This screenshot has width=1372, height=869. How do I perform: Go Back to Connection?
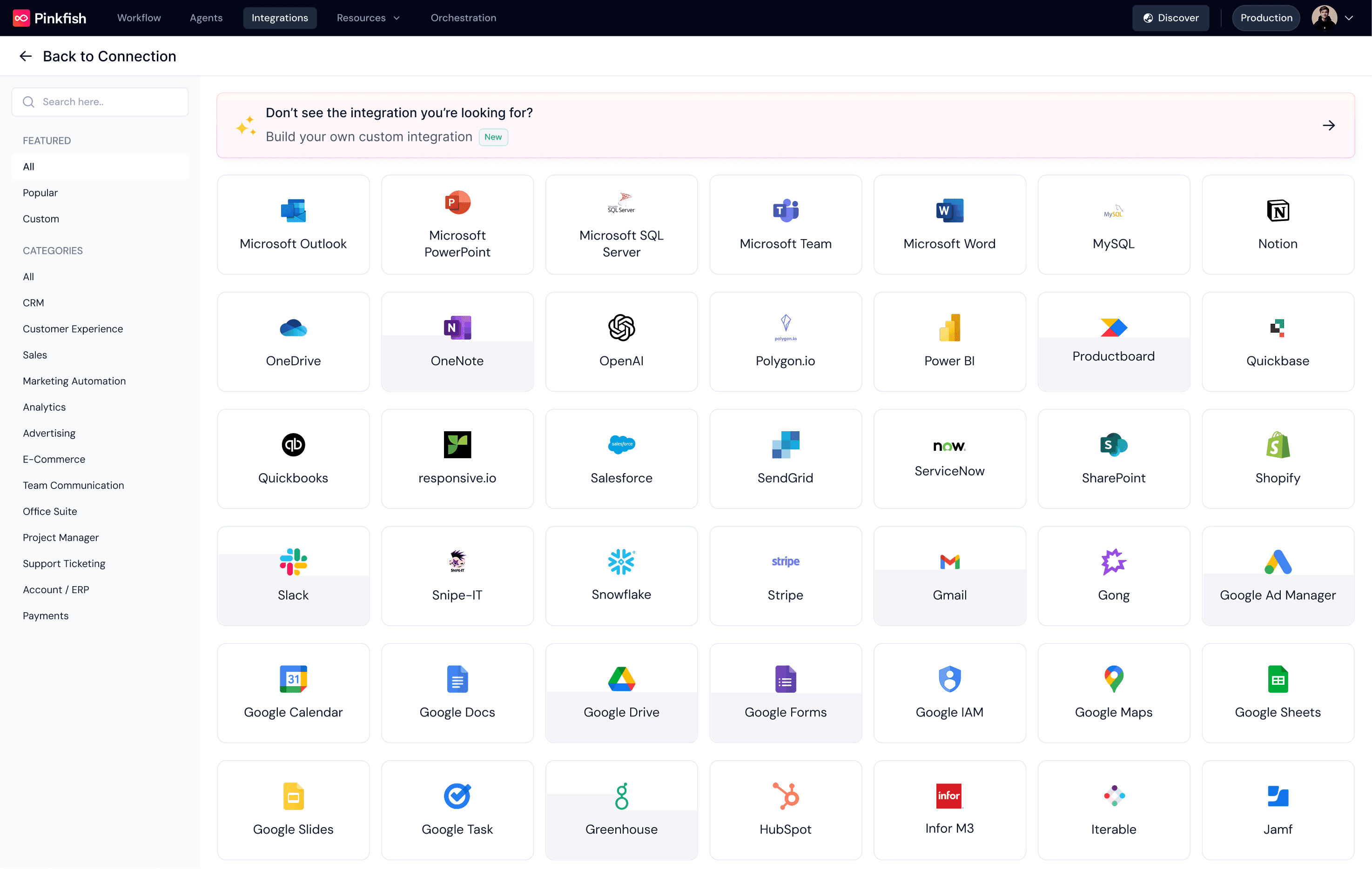pos(97,56)
